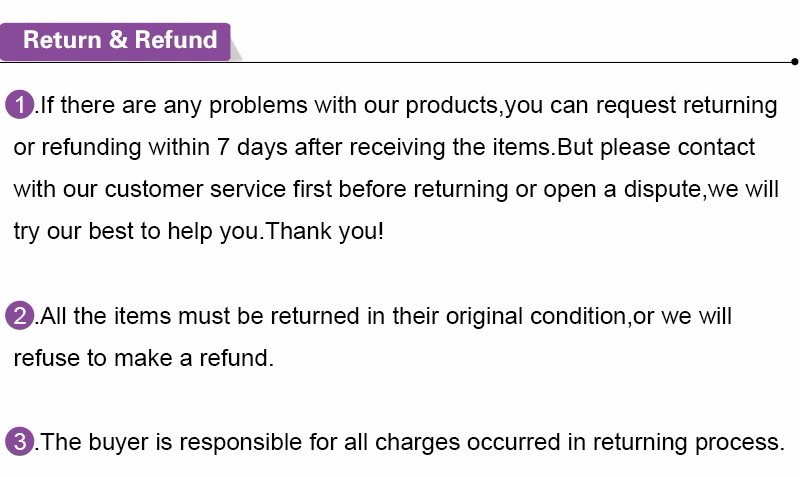Click the purple number 1 circle icon
Screen dimensions: 800x477
coord(19,104)
